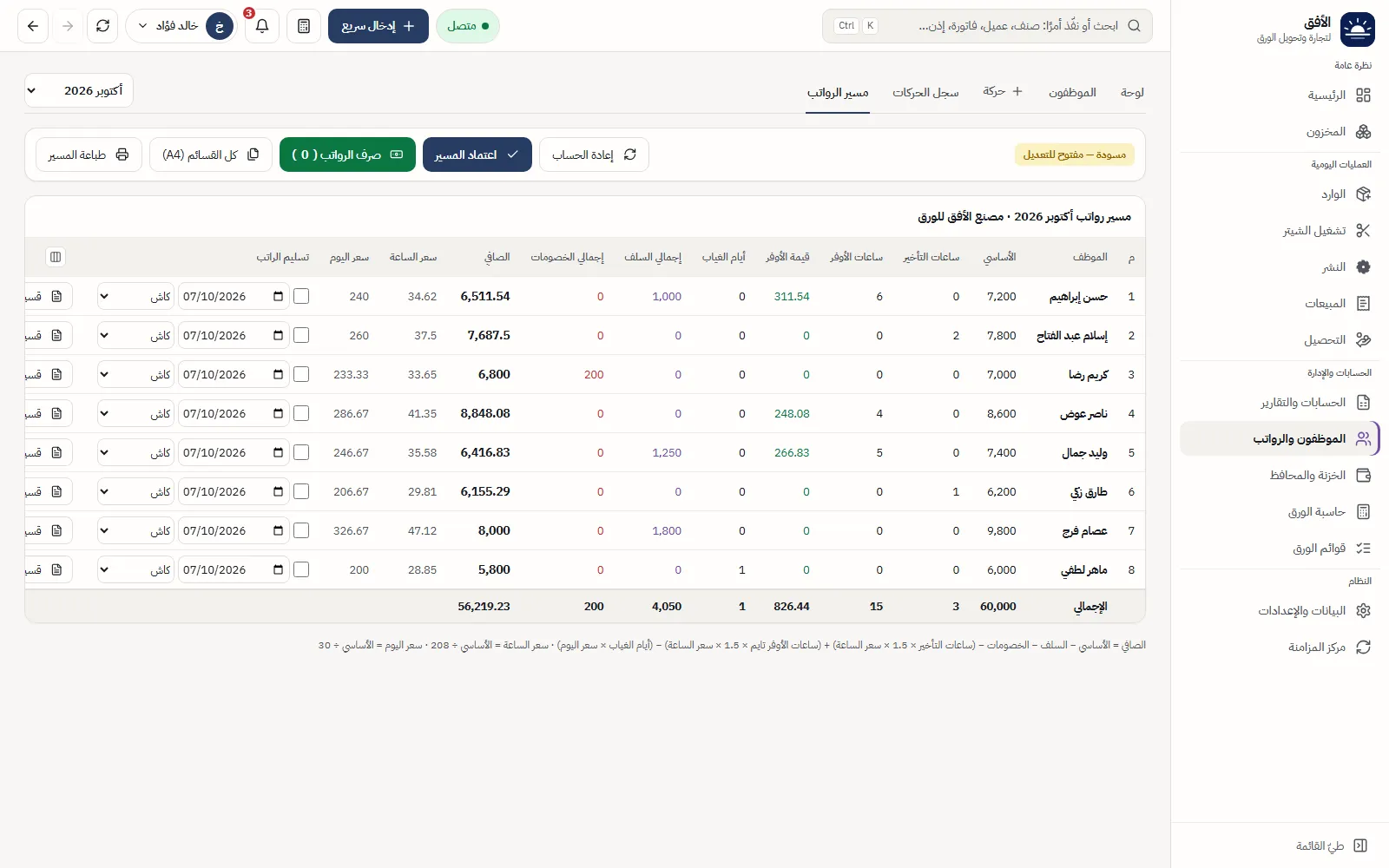
Task: Click the table columns toggle icon
Action: (56, 257)
